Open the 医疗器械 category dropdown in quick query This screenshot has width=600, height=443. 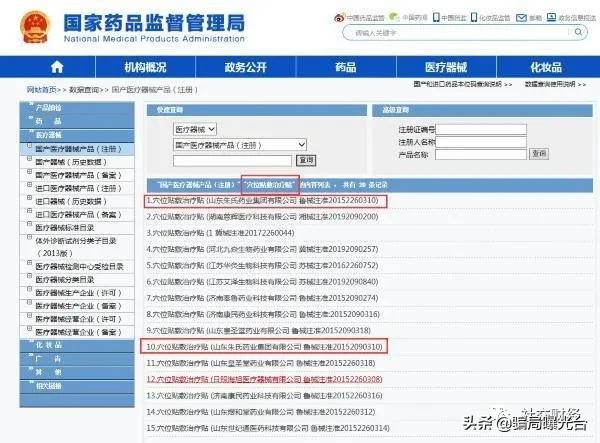[195, 129]
